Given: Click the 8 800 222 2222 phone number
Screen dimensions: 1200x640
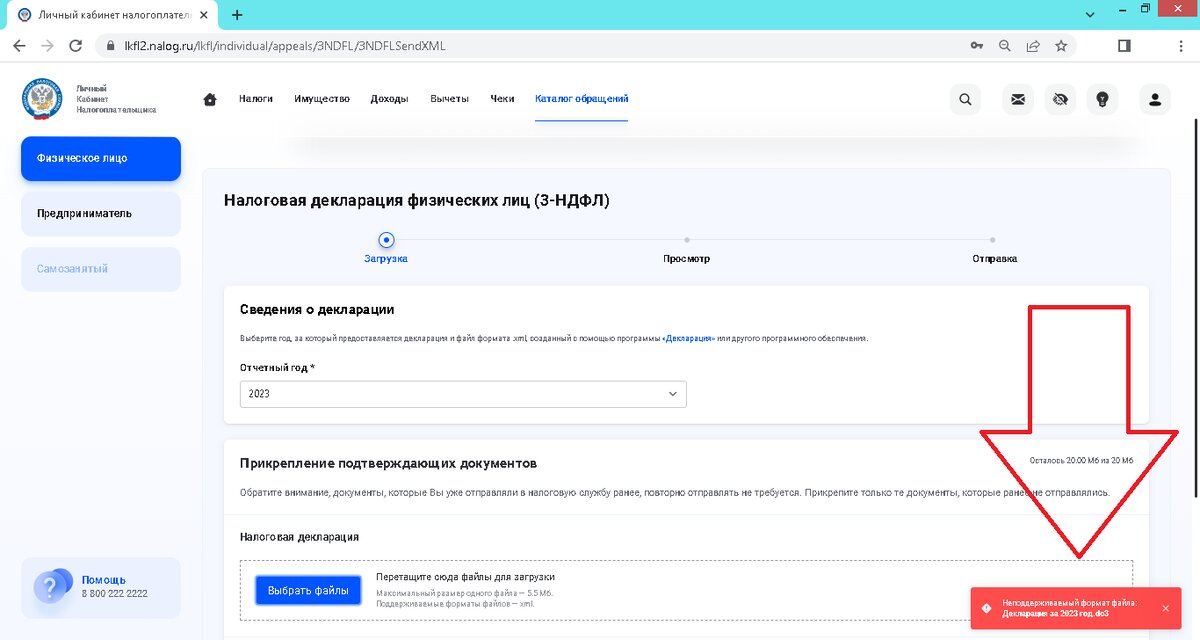Looking at the screenshot, I should 114,594.
